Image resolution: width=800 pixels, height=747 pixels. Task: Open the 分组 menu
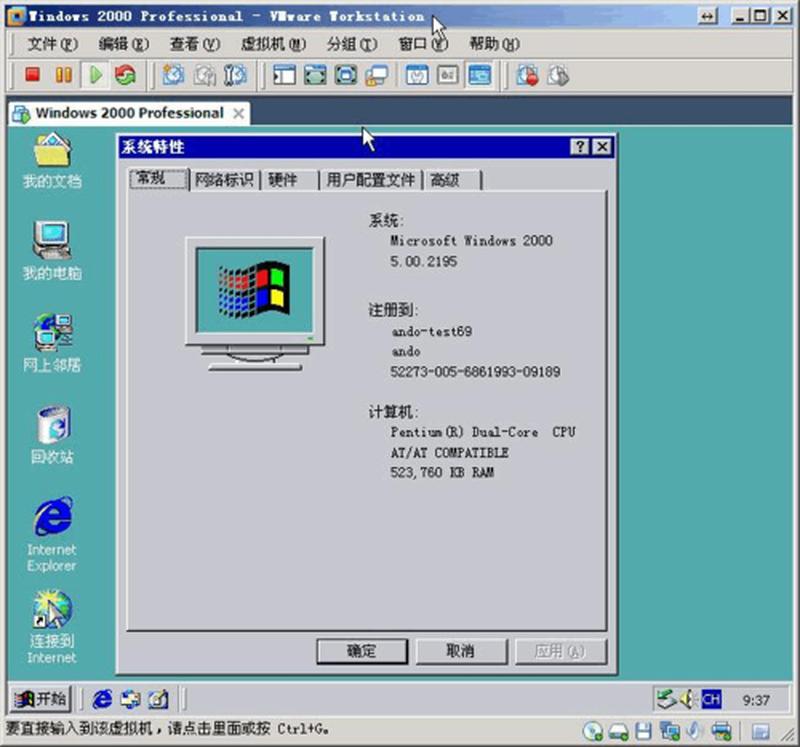(352, 44)
